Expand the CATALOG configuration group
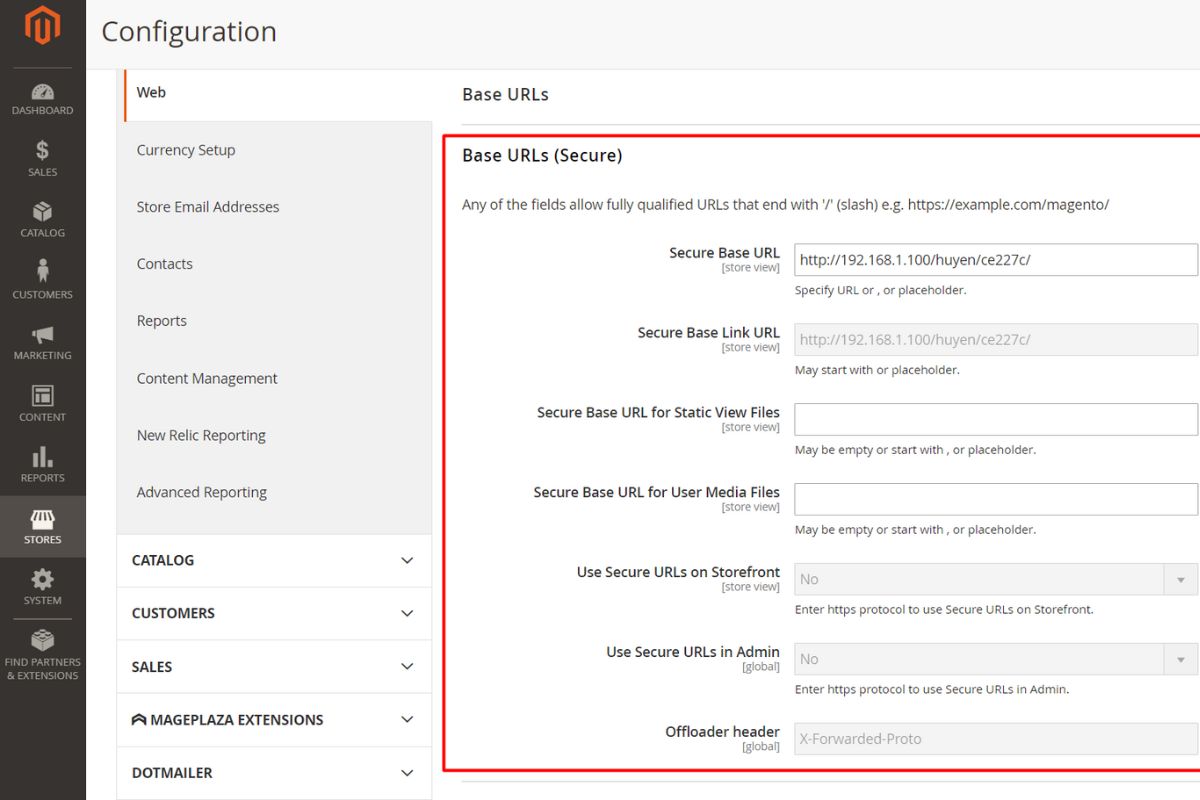The image size is (1200, 800). tap(274, 560)
